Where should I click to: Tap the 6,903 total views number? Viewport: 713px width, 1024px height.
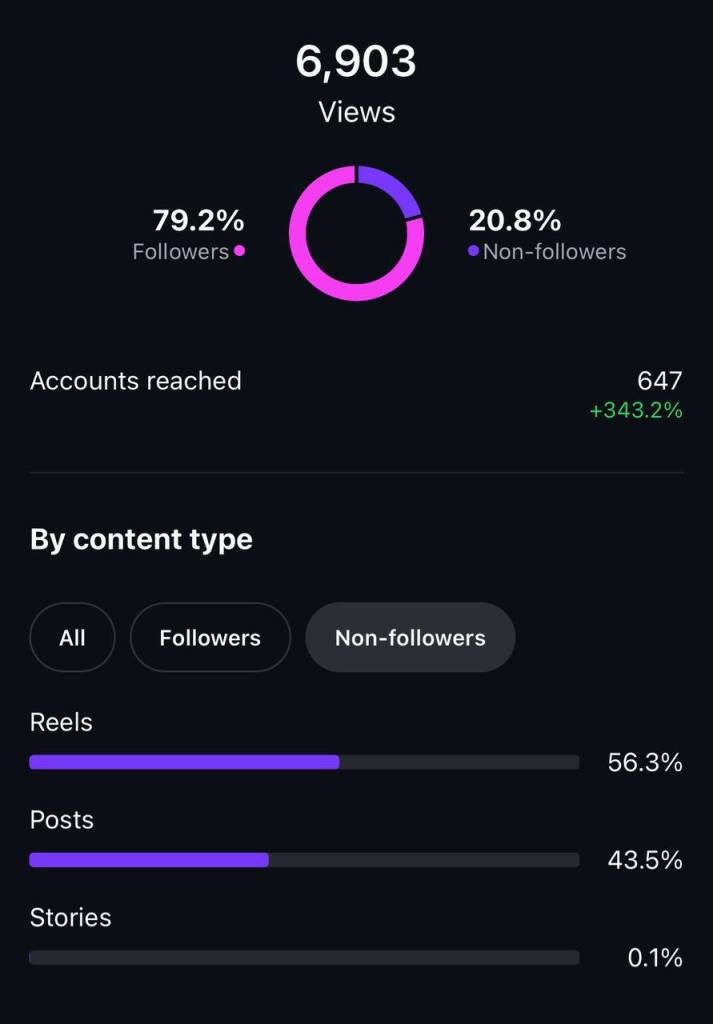(x=356, y=62)
